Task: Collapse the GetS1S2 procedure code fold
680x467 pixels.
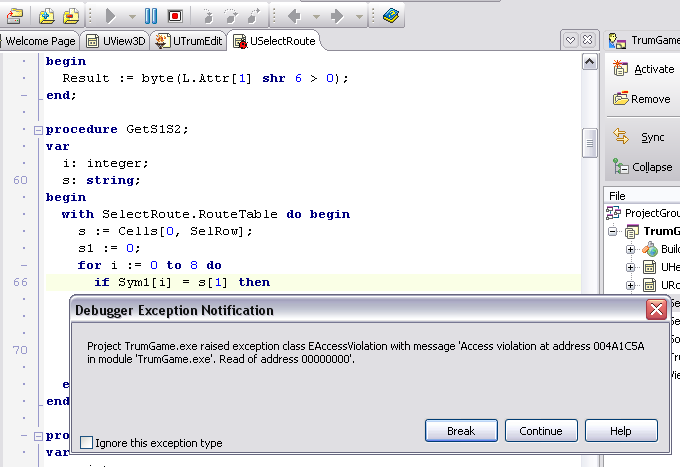Action: (38, 130)
